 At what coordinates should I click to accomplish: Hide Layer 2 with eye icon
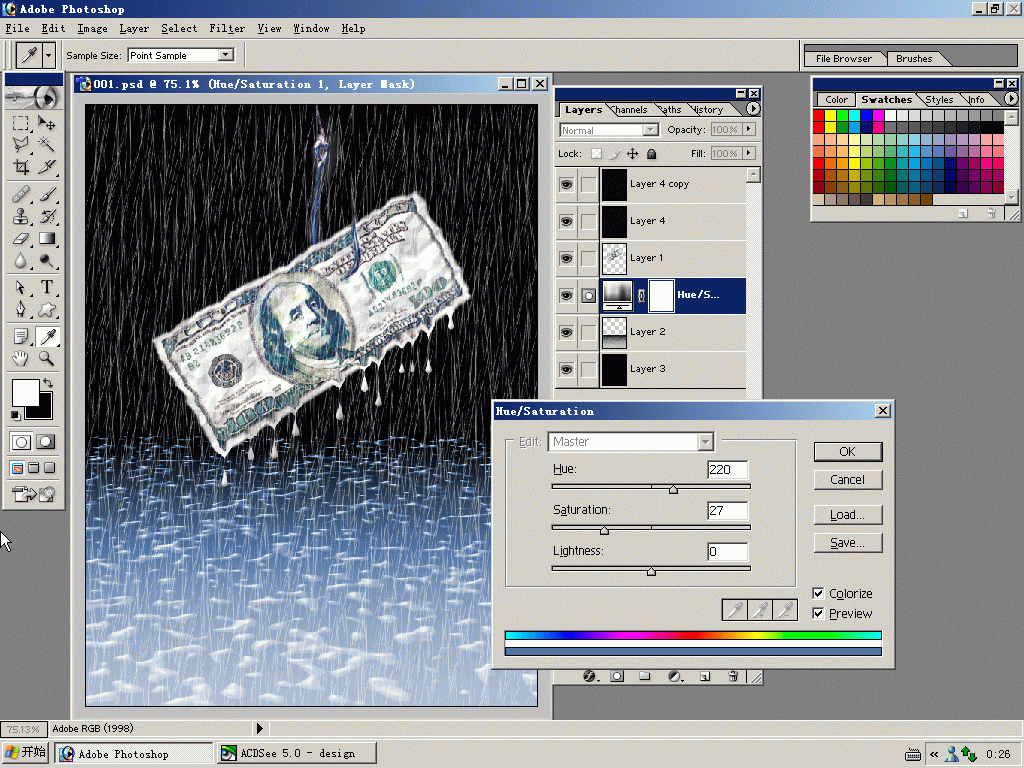point(566,332)
